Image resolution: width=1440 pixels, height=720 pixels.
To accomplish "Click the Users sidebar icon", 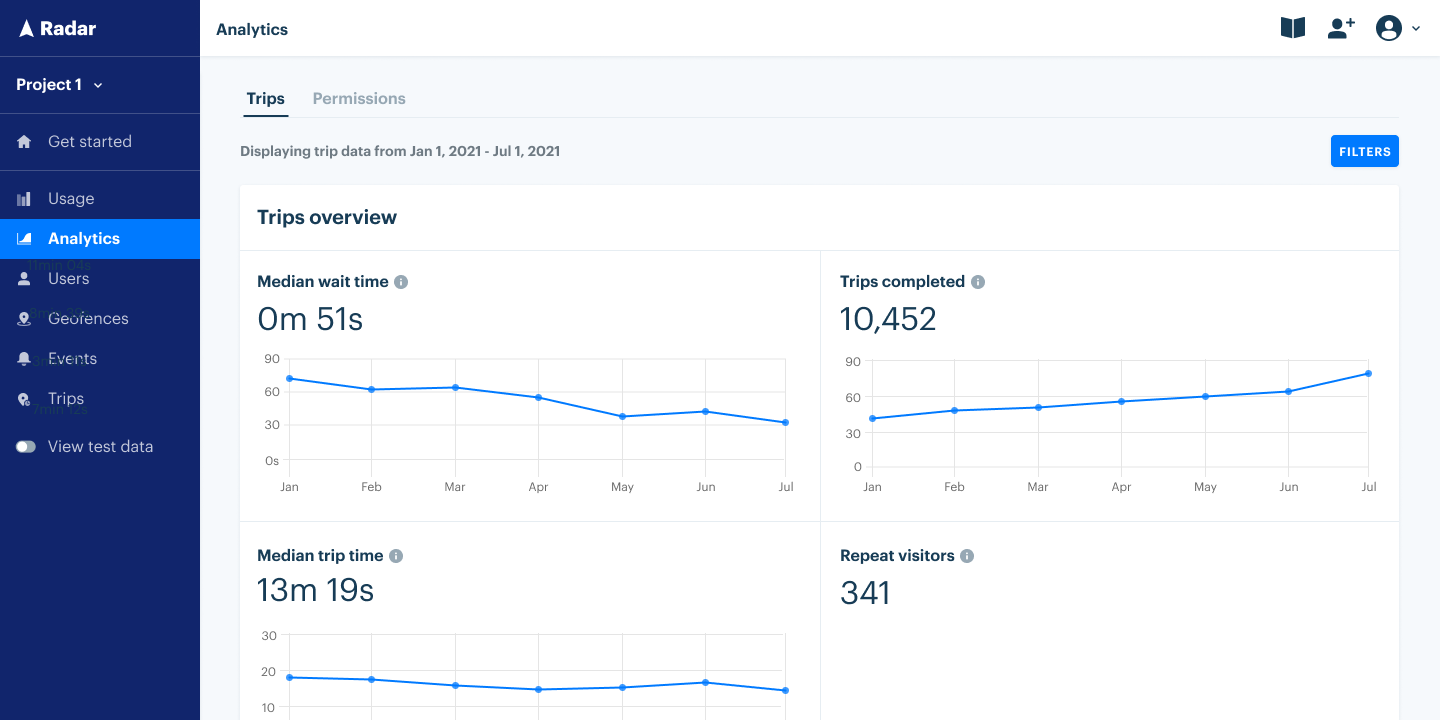I will (x=23, y=278).
